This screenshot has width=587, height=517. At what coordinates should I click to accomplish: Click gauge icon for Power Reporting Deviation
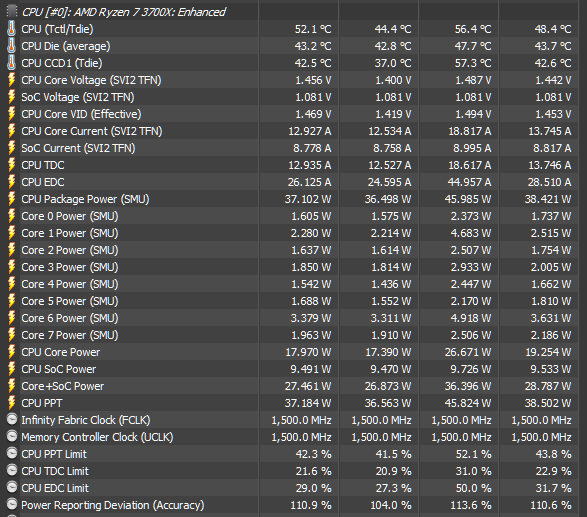click(12, 504)
